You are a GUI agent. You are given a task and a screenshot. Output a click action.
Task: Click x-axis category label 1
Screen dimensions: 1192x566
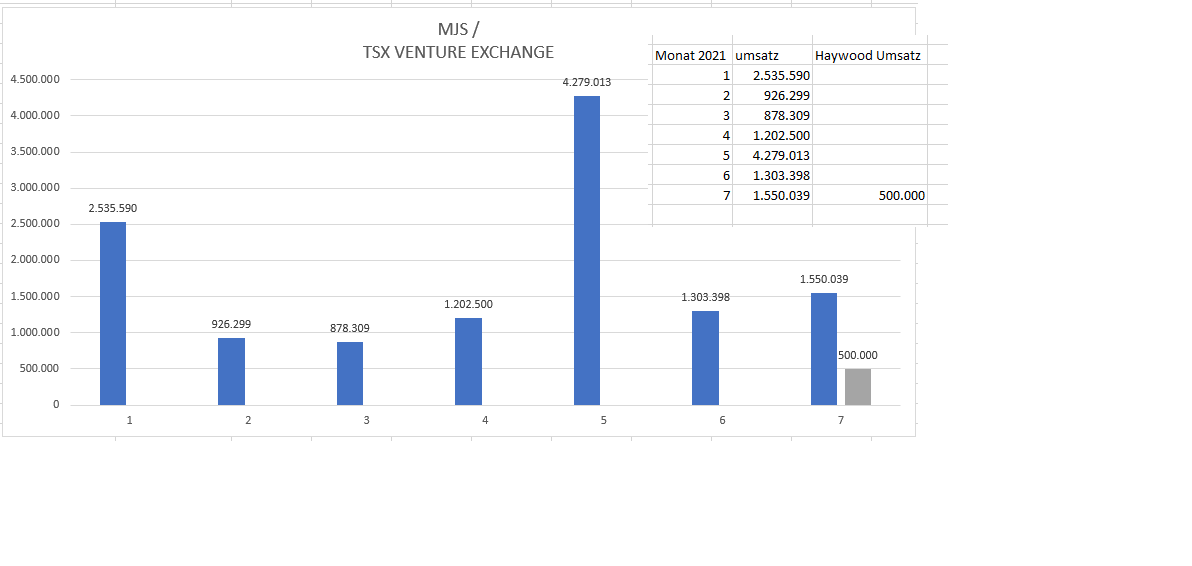click(x=130, y=420)
